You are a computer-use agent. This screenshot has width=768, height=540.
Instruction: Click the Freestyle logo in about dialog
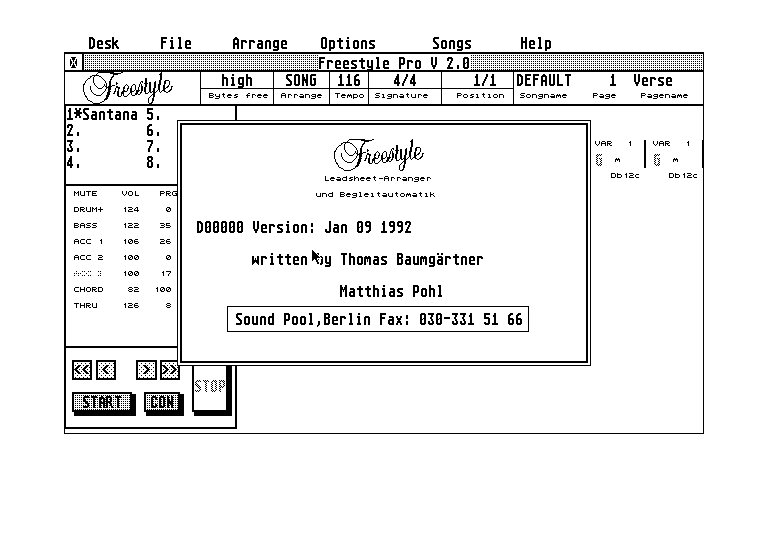pyautogui.click(x=378, y=154)
